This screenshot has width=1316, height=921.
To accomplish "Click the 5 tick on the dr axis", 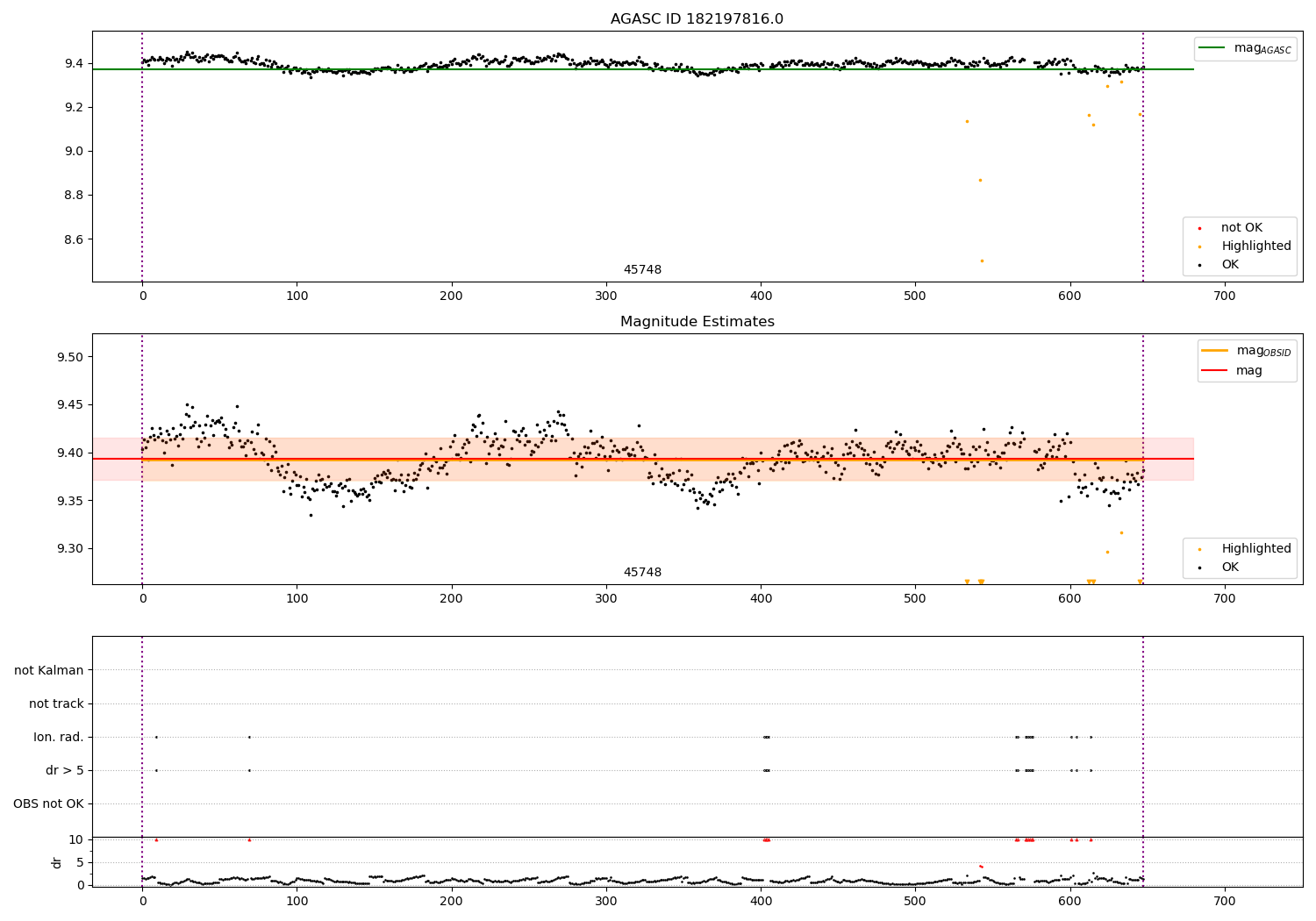I will pyautogui.click(x=80, y=862).
